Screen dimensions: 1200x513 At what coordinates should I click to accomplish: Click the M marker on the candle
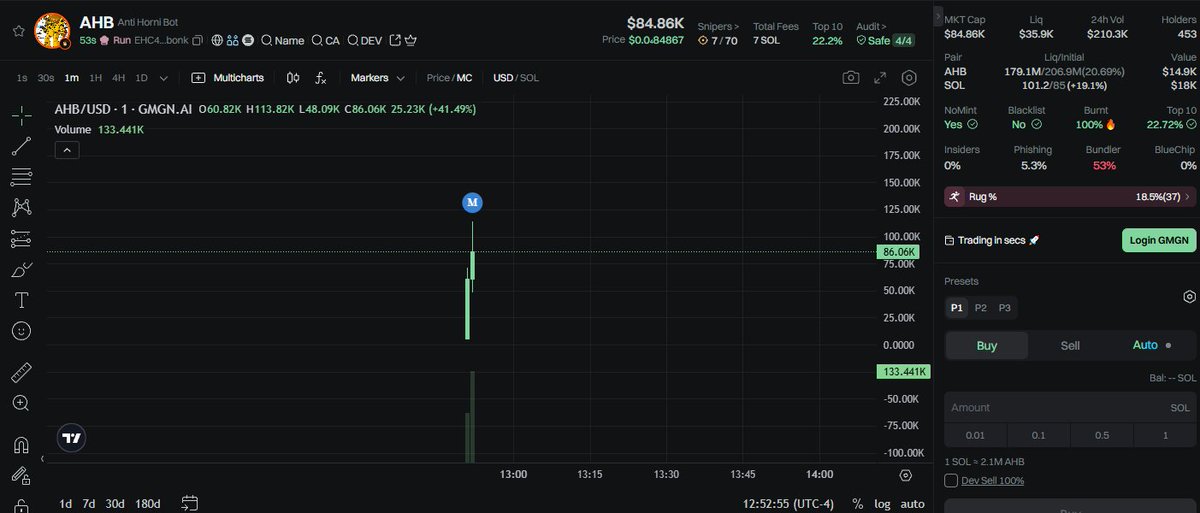pos(473,203)
